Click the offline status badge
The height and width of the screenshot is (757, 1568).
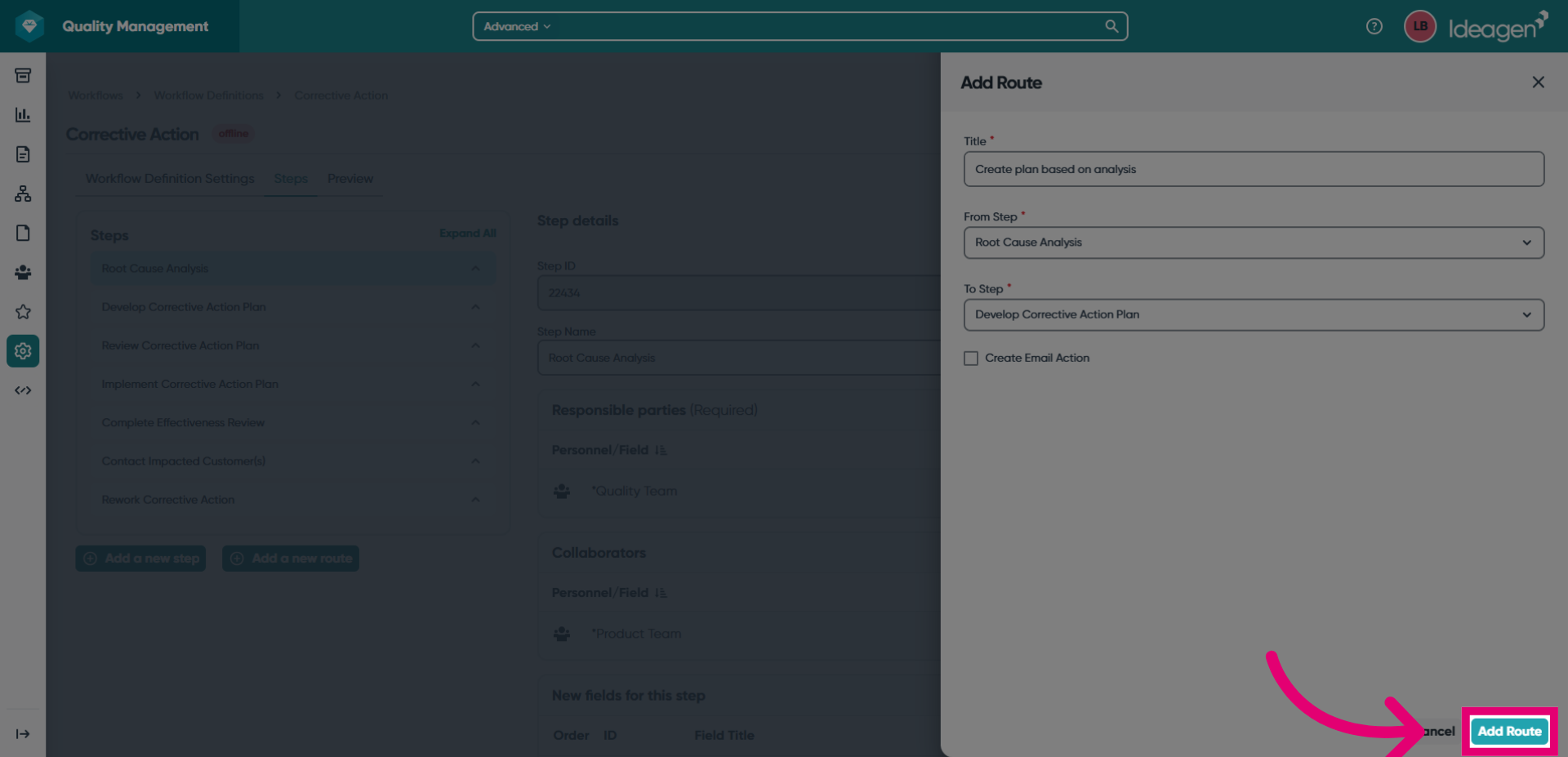(233, 134)
